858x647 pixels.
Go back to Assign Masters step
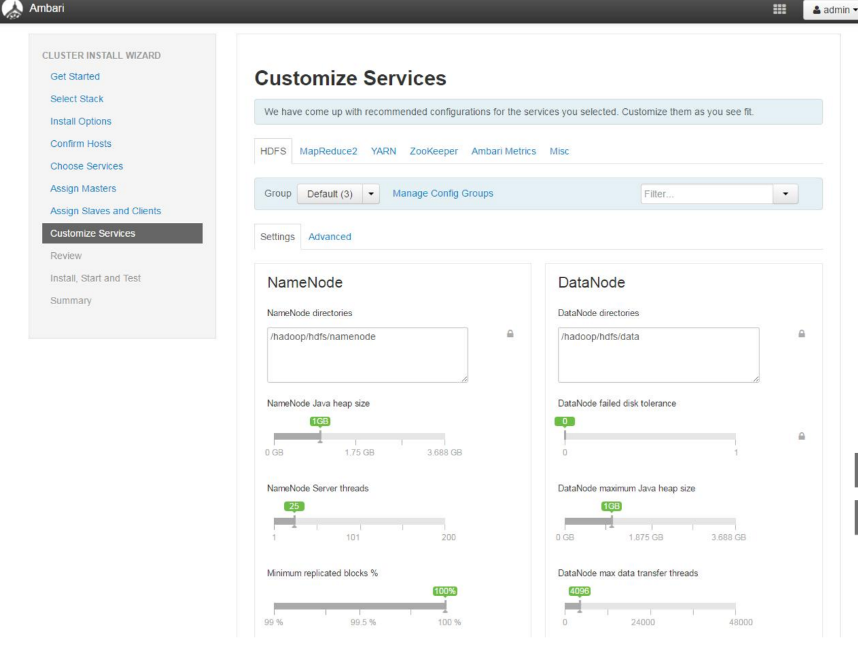83,188
